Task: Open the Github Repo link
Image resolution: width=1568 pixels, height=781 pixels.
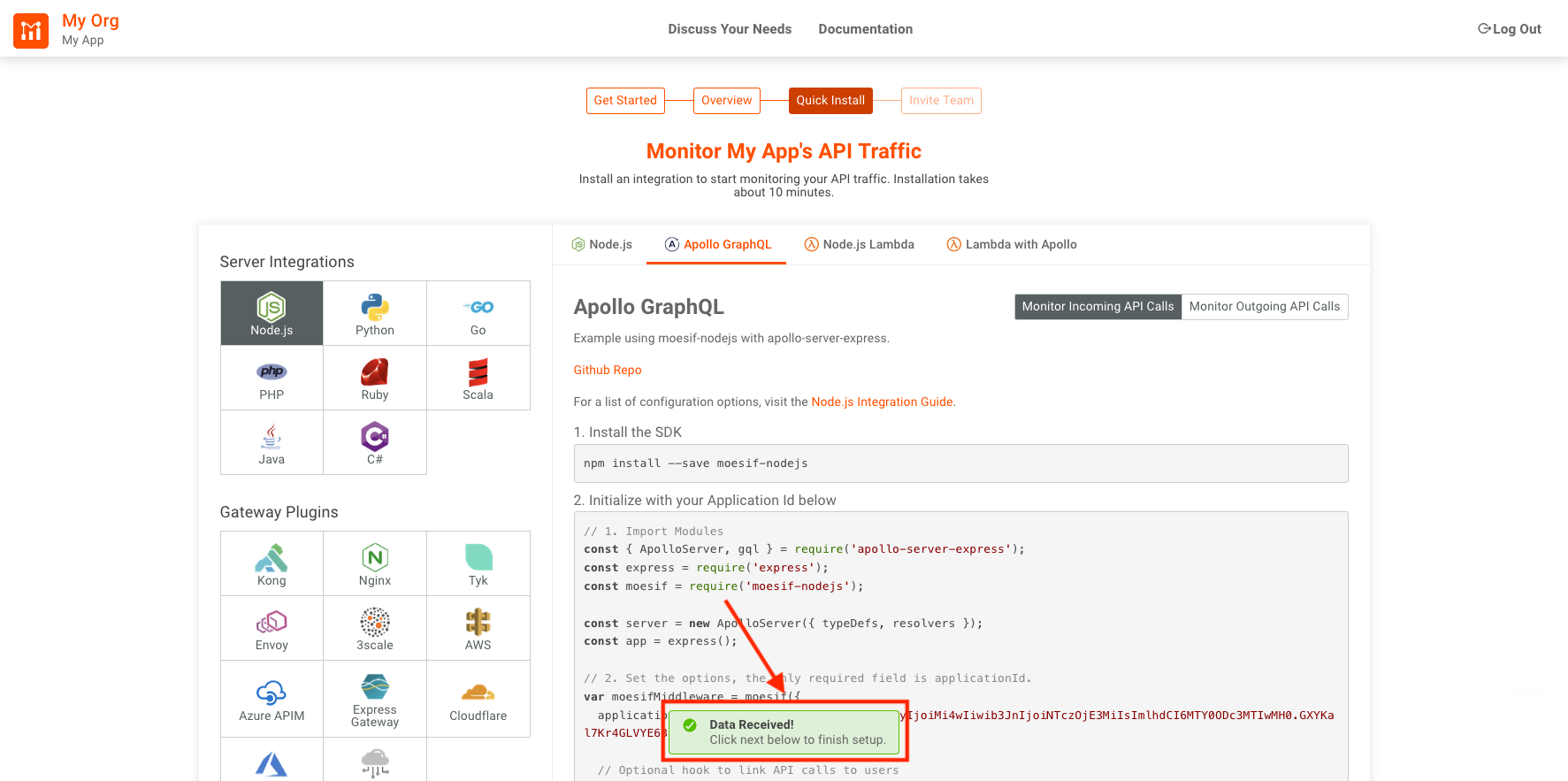Action: click(608, 371)
